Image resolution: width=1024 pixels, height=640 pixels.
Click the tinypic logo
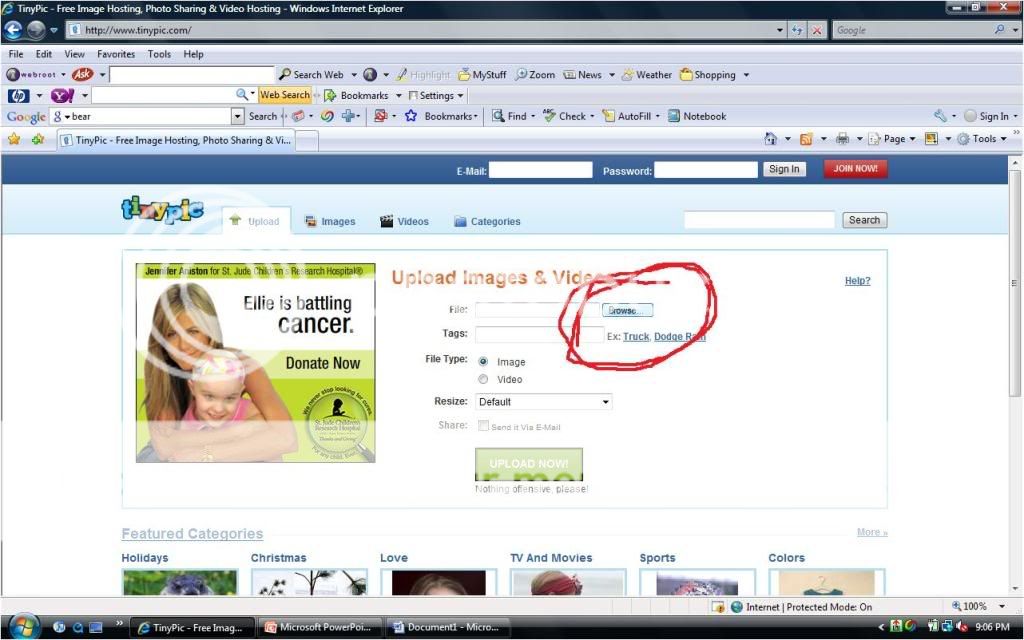(x=162, y=209)
